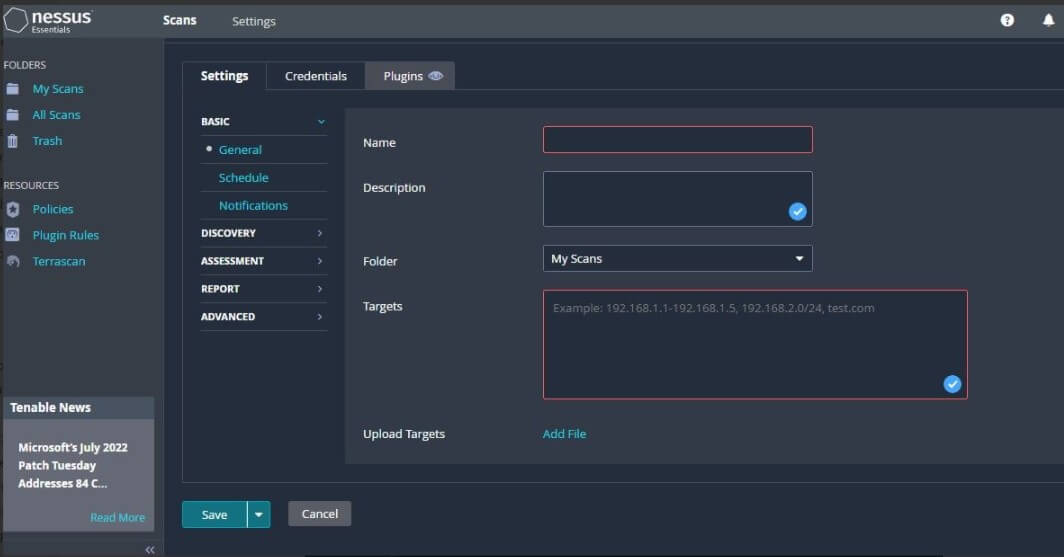The image size is (1064, 557).
Task: Click into the Name input field
Action: pyautogui.click(x=677, y=140)
